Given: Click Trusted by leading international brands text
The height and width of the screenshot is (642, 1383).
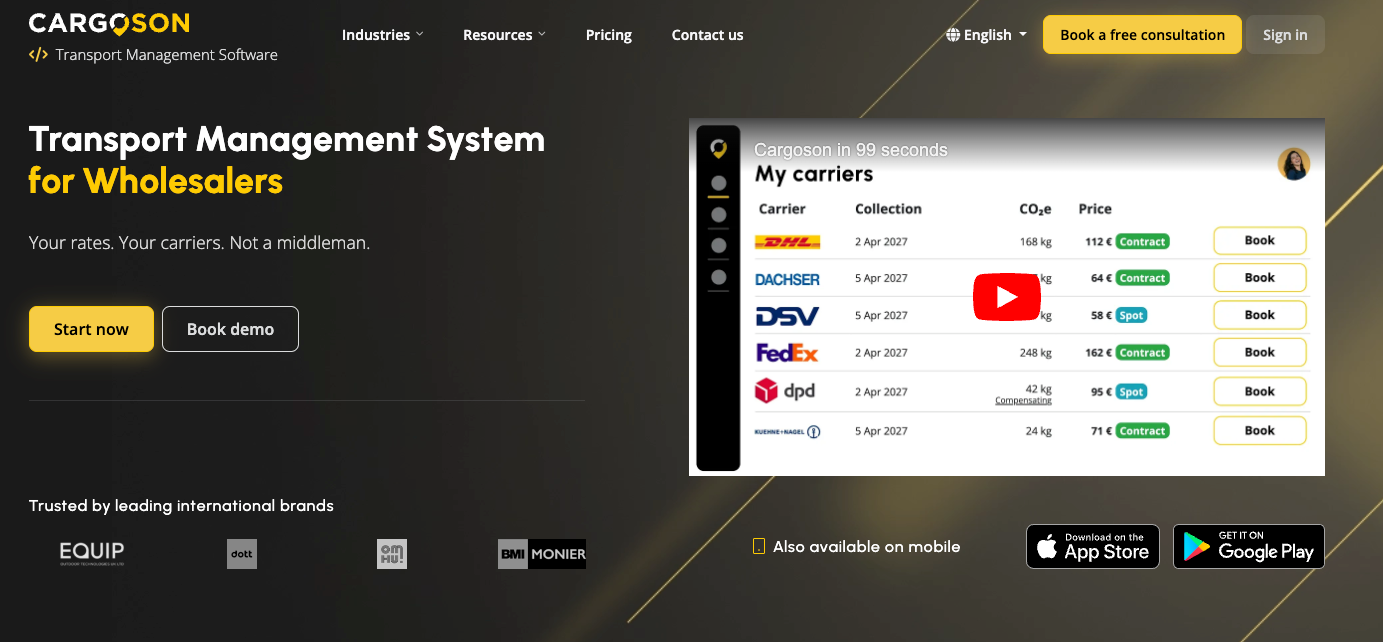Looking at the screenshot, I should coord(181,506).
